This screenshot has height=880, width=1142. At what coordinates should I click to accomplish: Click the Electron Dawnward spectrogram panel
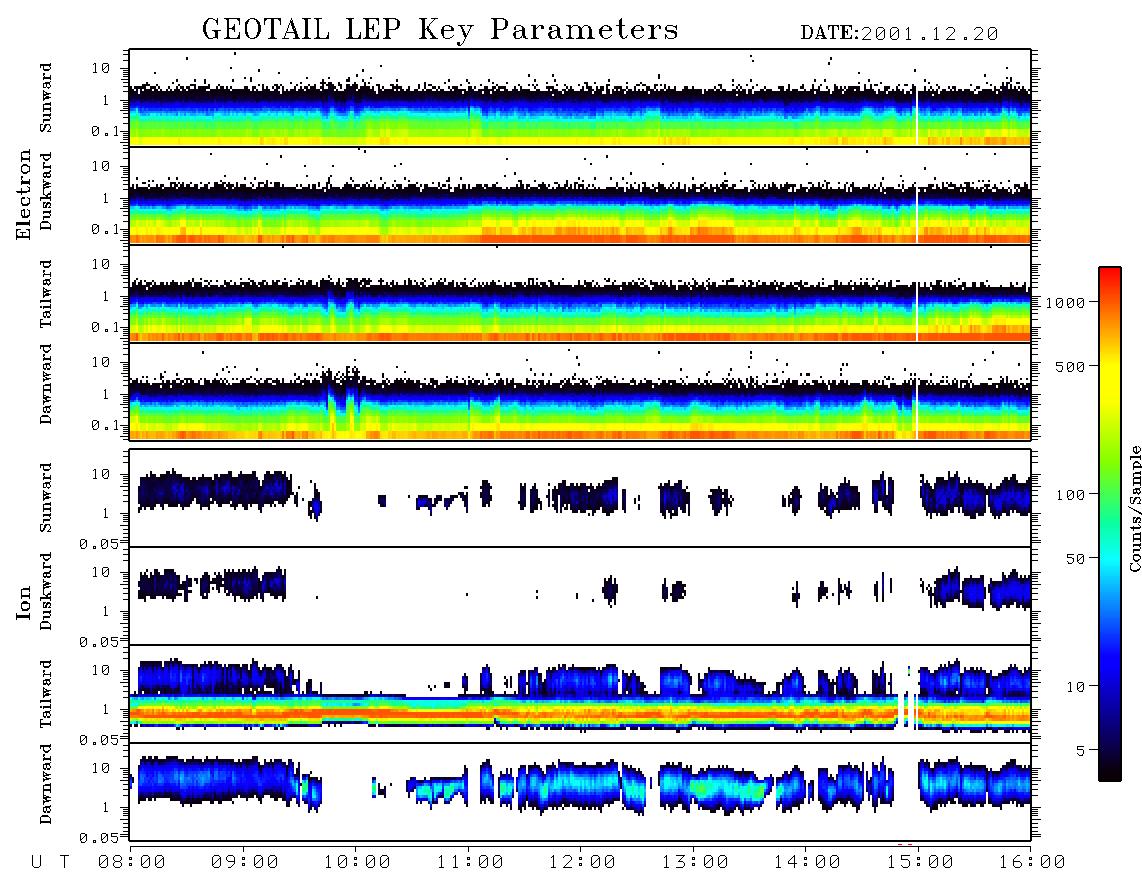[x=580, y=392]
